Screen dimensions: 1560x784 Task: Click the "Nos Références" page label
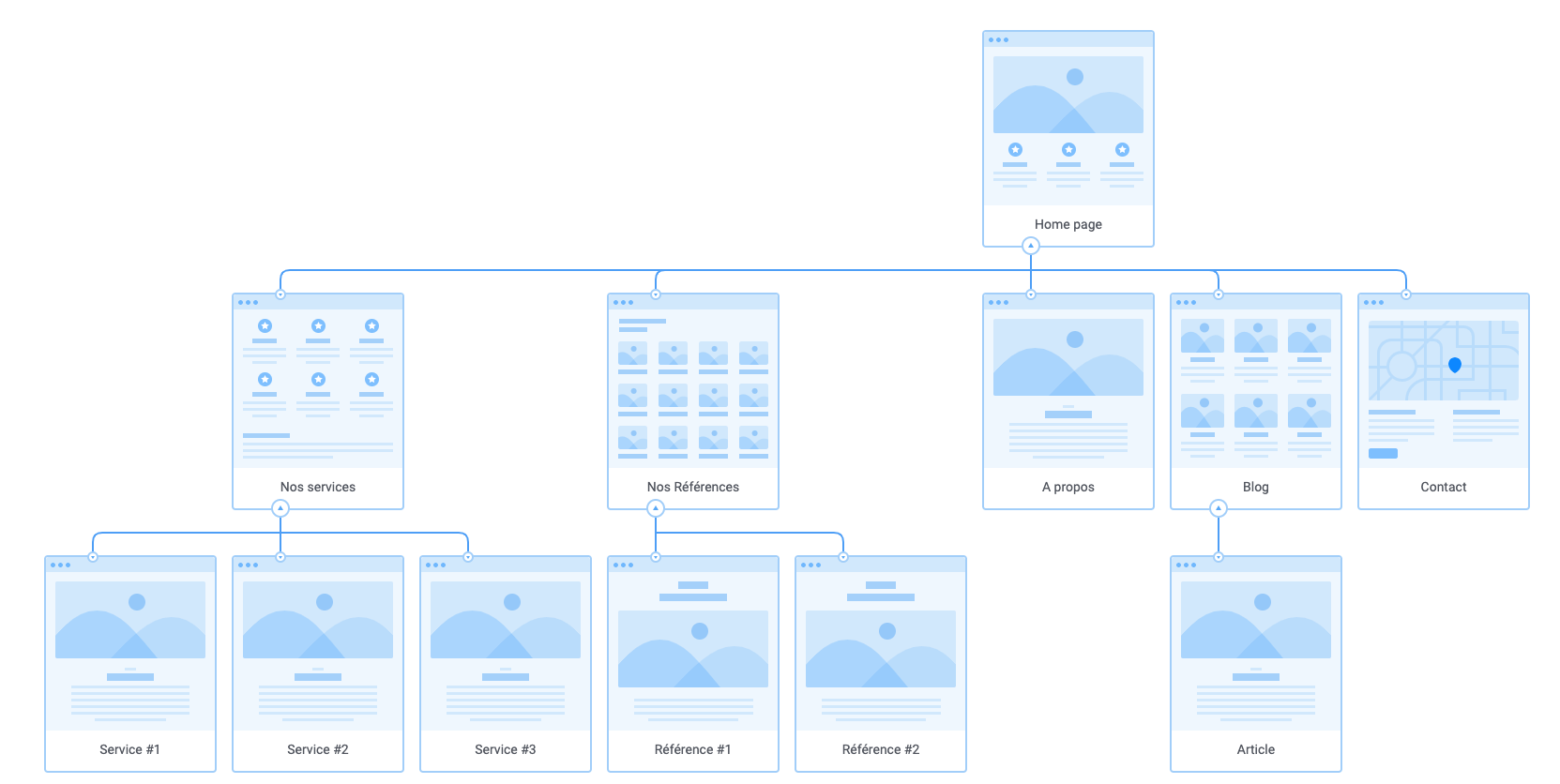pyautogui.click(x=692, y=487)
